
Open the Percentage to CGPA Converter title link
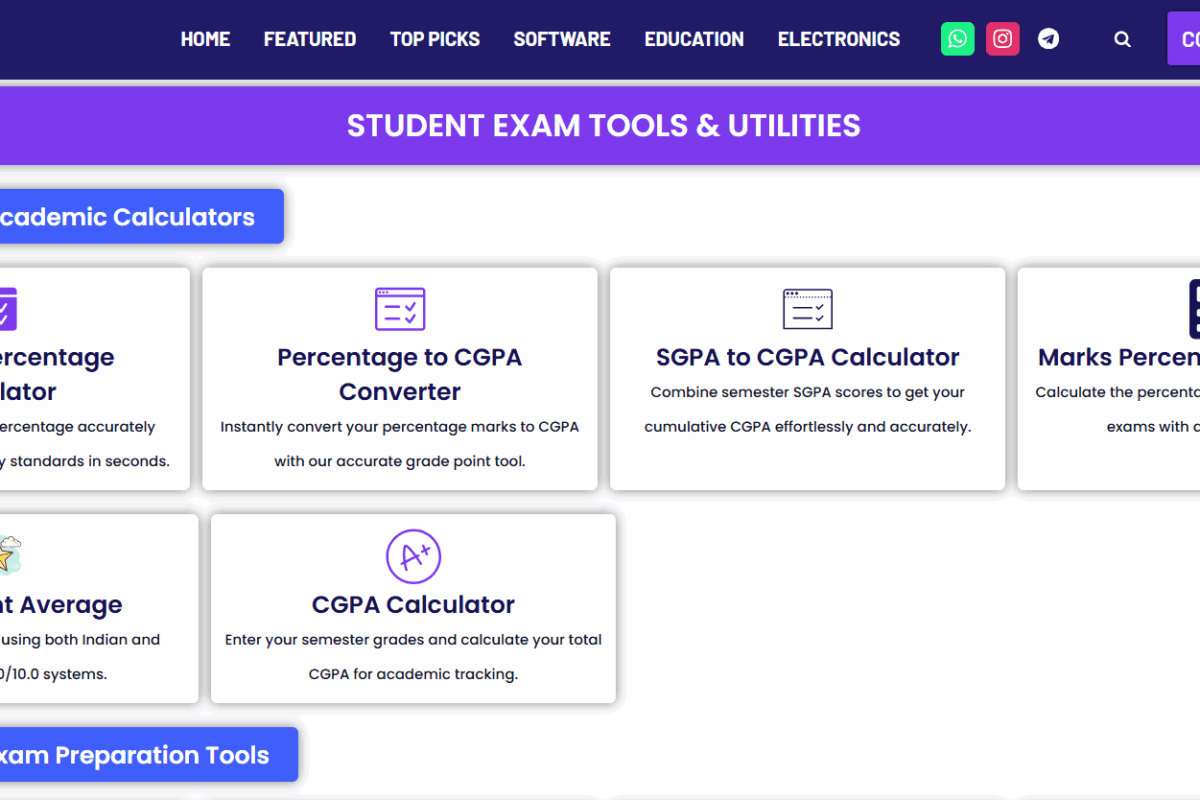click(400, 374)
